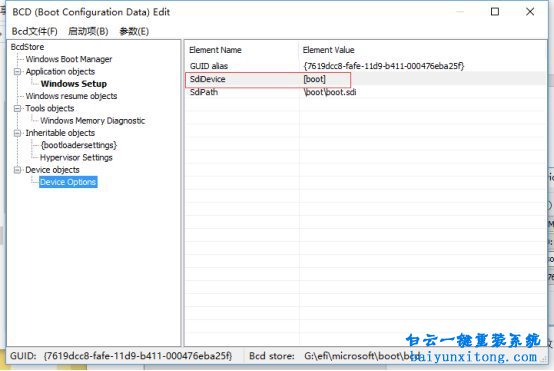This screenshot has height=371, width=554.
Task: Select Windows resume objects item
Action: [71, 96]
